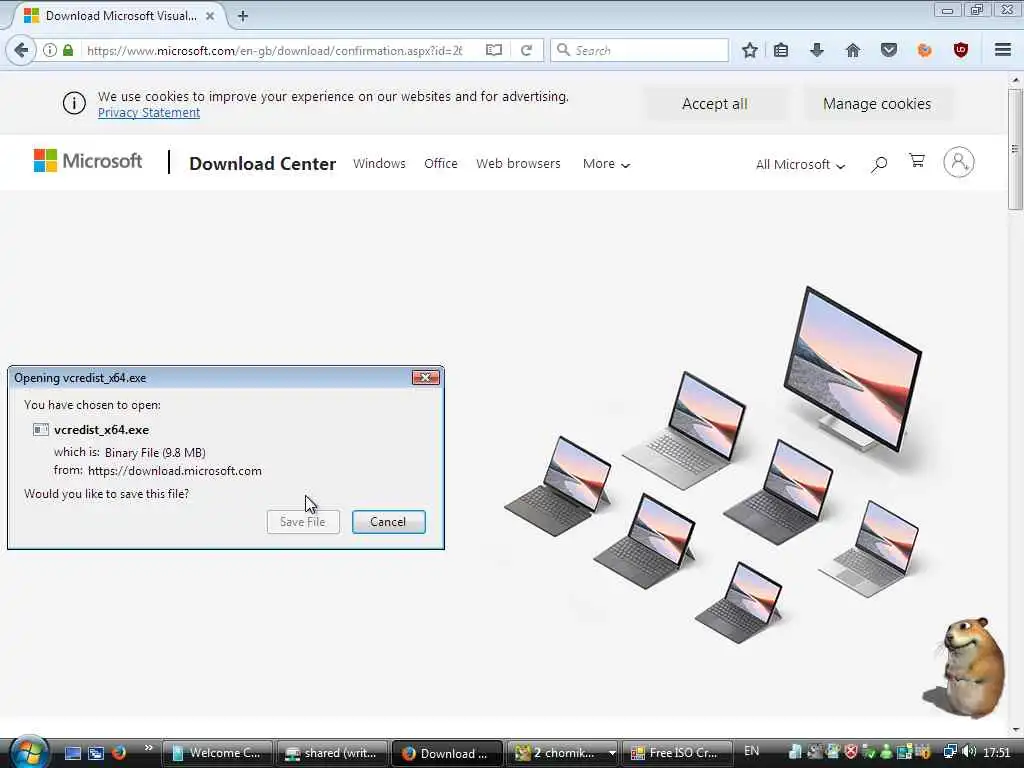
Task: Toggle reader view icon in address bar
Action: [x=494, y=50]
